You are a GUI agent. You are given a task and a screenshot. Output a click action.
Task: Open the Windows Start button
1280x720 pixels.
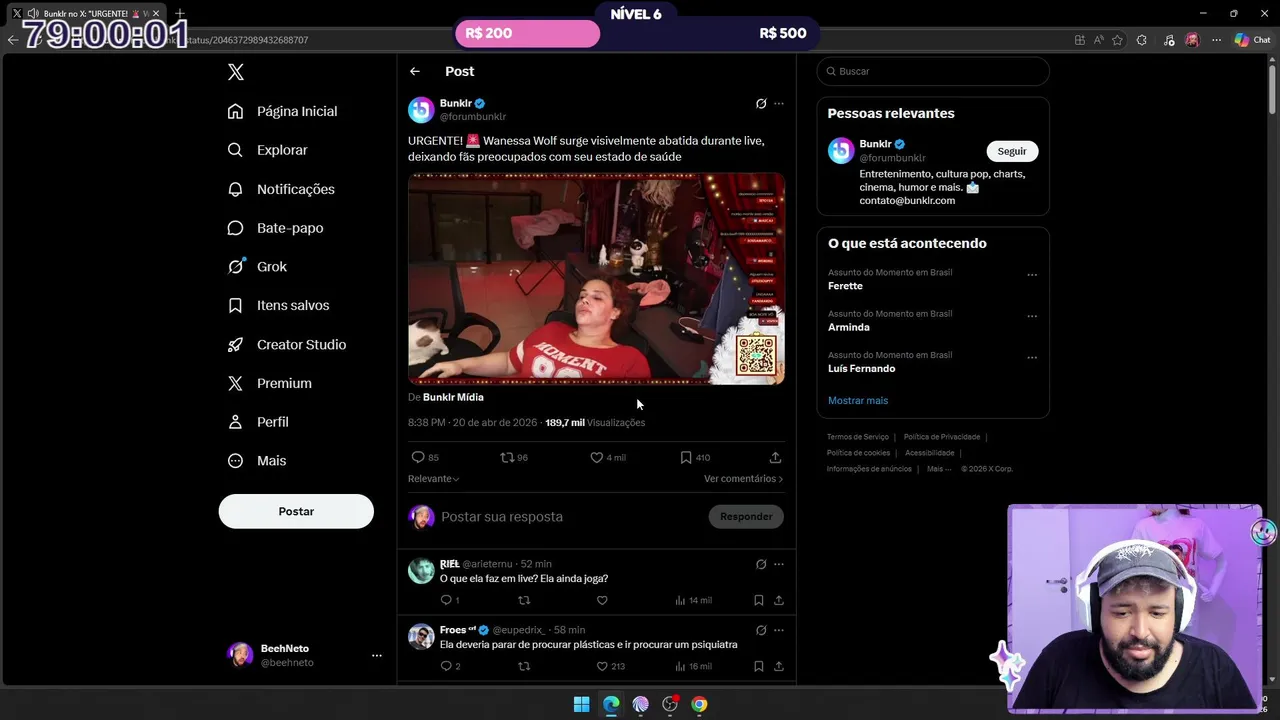581,704
